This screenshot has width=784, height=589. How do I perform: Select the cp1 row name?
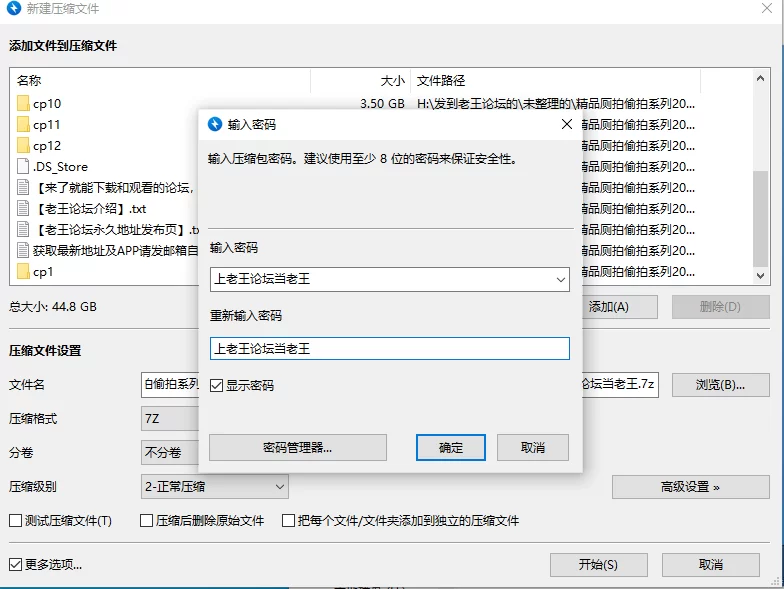[43, 272]
